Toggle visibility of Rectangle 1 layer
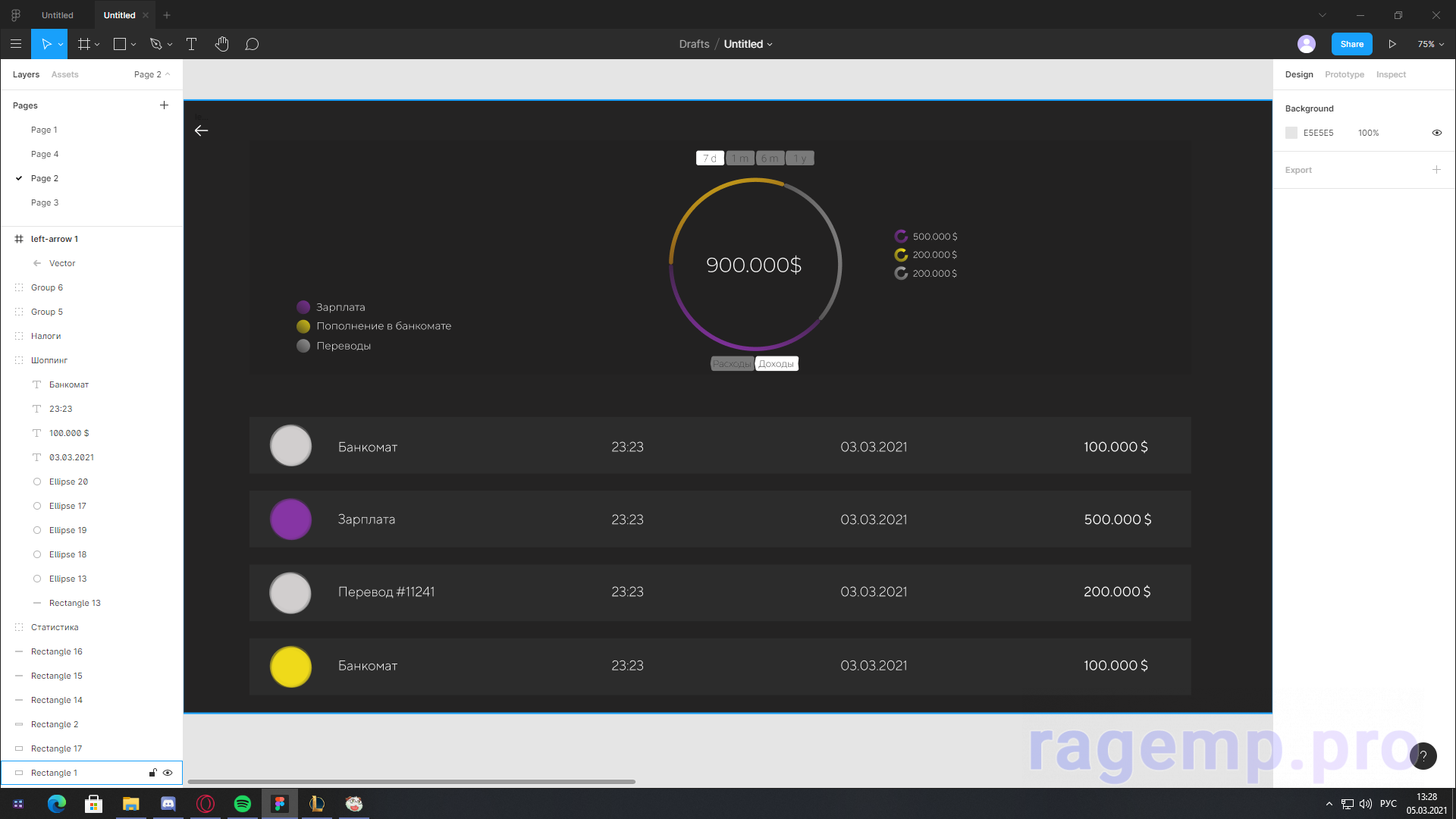This screenshot has width=1456, height=819. coord(168,773)
